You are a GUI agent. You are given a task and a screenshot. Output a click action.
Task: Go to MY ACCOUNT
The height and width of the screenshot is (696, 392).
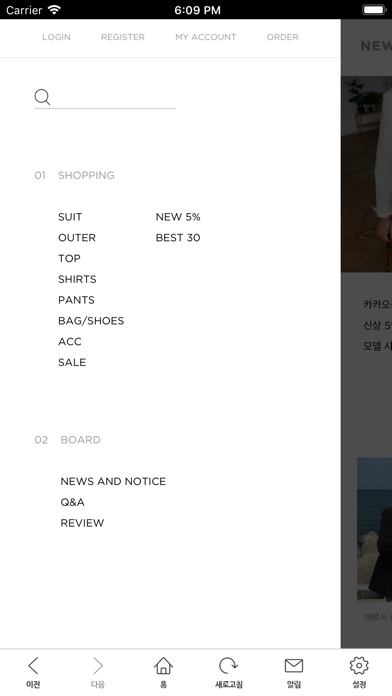coord(206,37)
